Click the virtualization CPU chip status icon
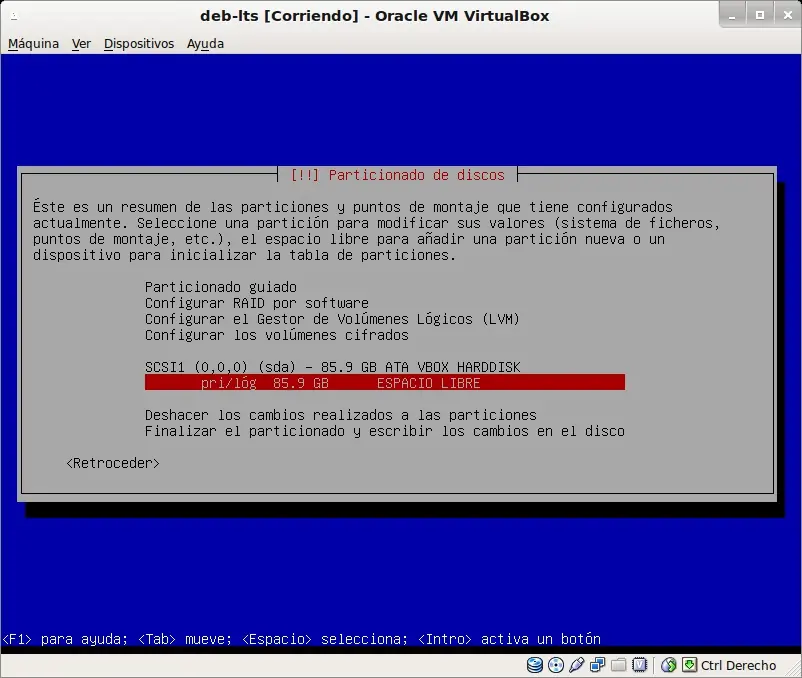Screen dimensions: 802x678 [x=639, y=665]
